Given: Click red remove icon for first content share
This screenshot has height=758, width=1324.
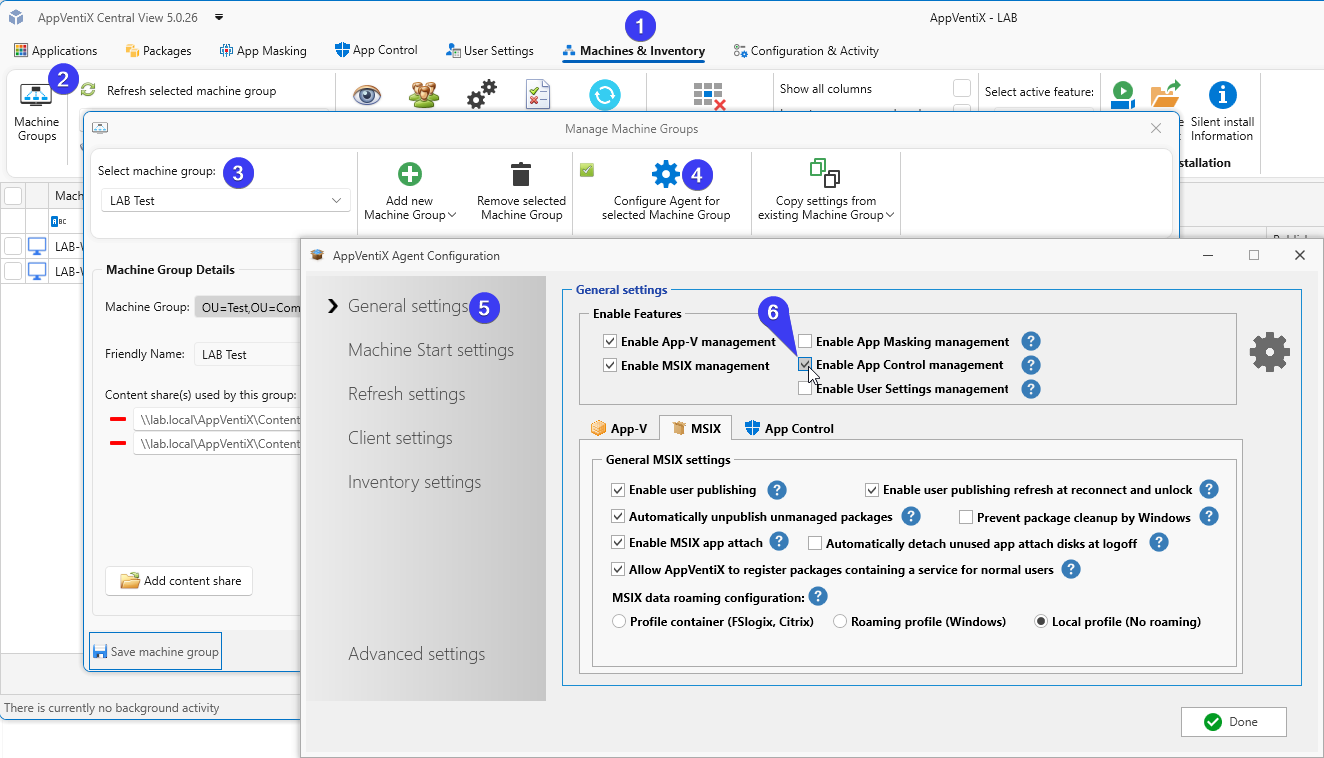Looking at the screenshot, I should 118,417.
